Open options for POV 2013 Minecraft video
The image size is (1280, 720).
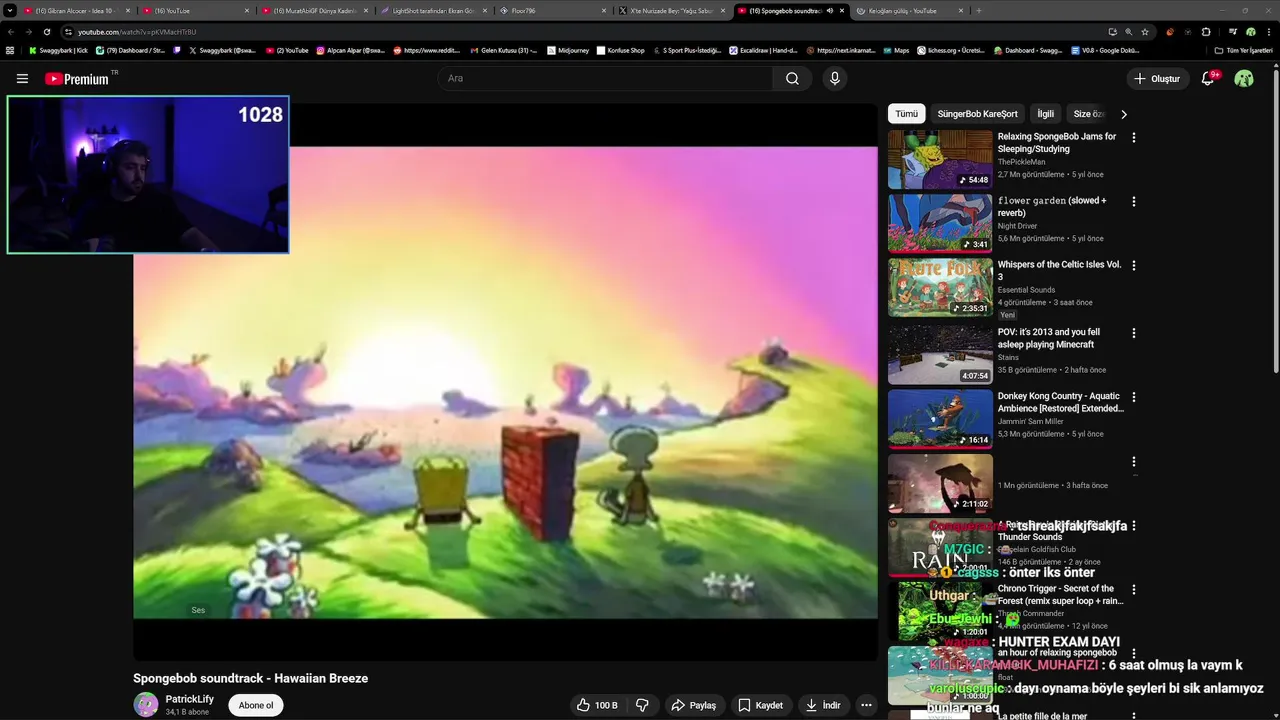coord(1133,333)
